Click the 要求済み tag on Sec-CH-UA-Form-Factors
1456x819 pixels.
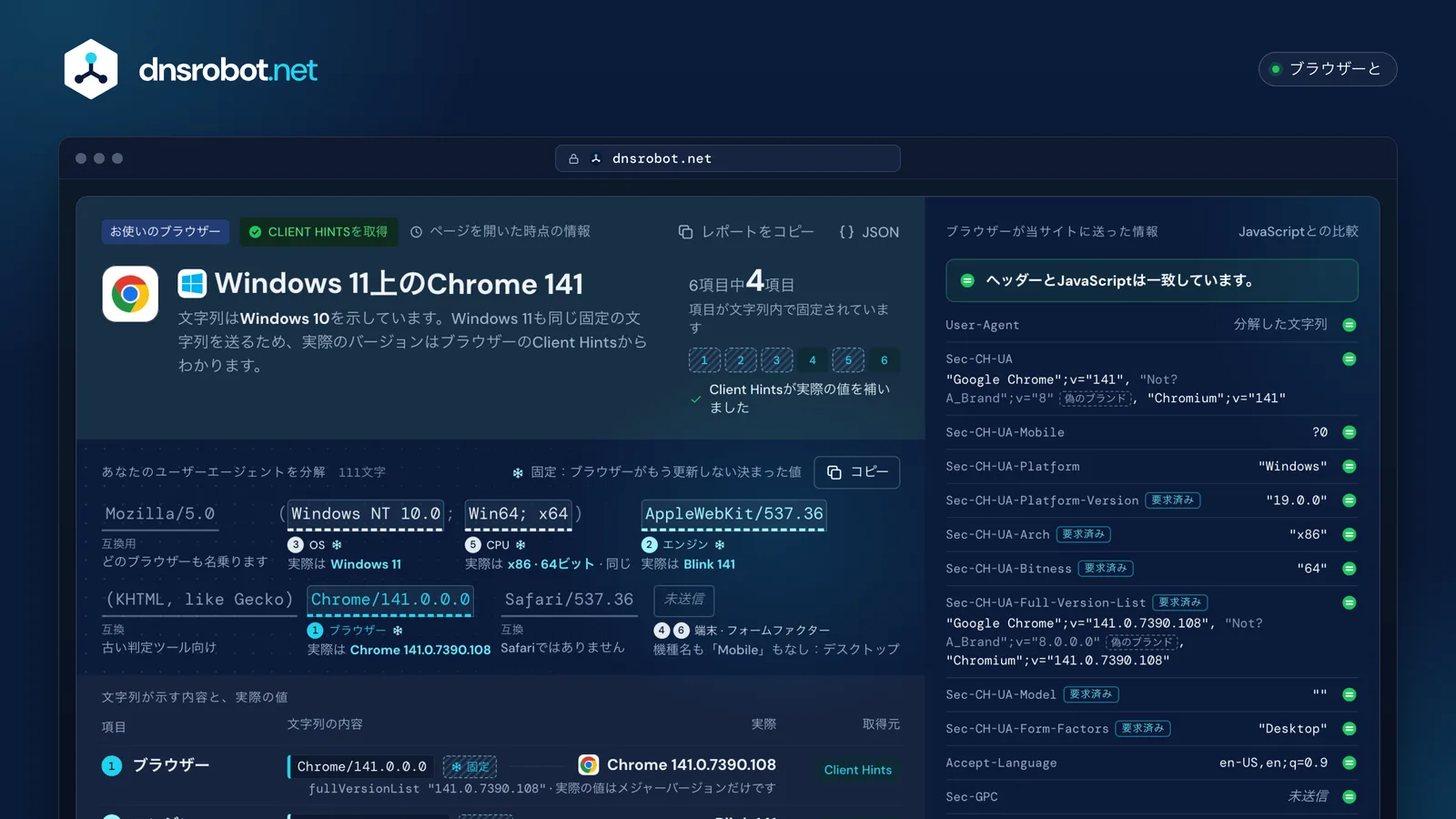[1143, 729]
